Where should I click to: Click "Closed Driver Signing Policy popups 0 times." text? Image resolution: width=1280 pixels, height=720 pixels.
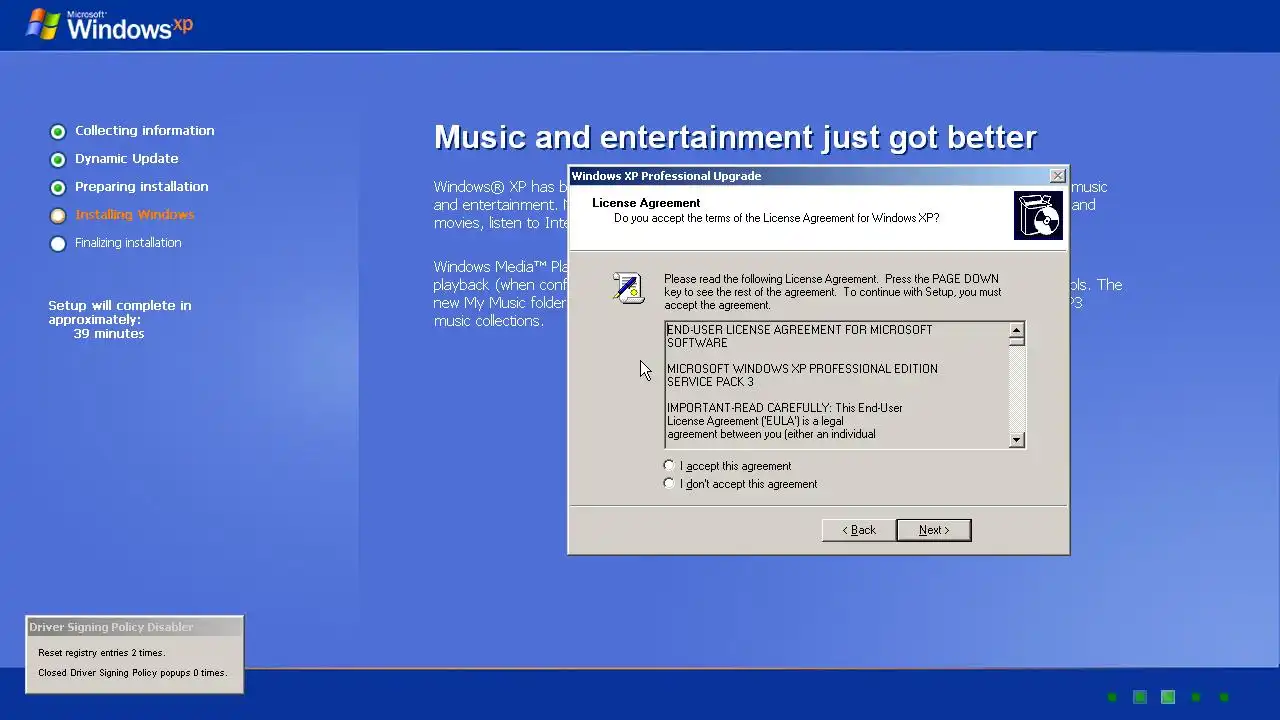pyautogui.click(x=133, y=673)
